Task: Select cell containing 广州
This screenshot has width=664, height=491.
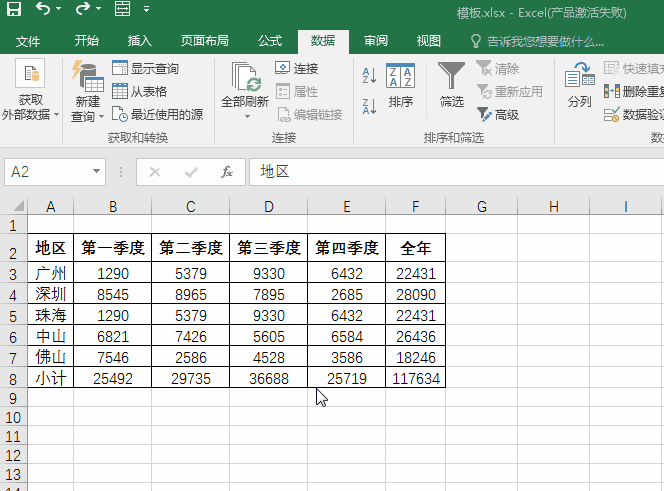Action: coord(50,273)
